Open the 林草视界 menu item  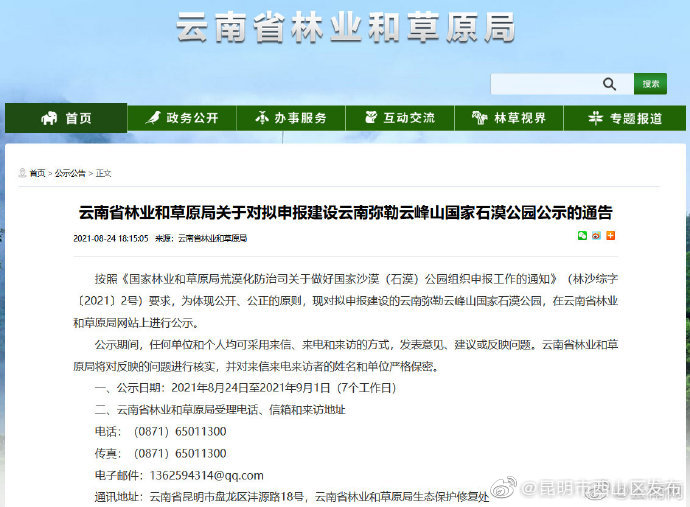coord(509,118)
